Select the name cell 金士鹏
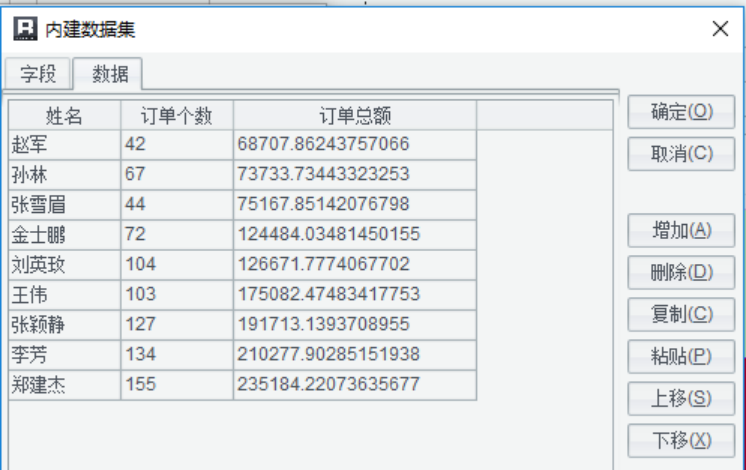 coord(64,235)
